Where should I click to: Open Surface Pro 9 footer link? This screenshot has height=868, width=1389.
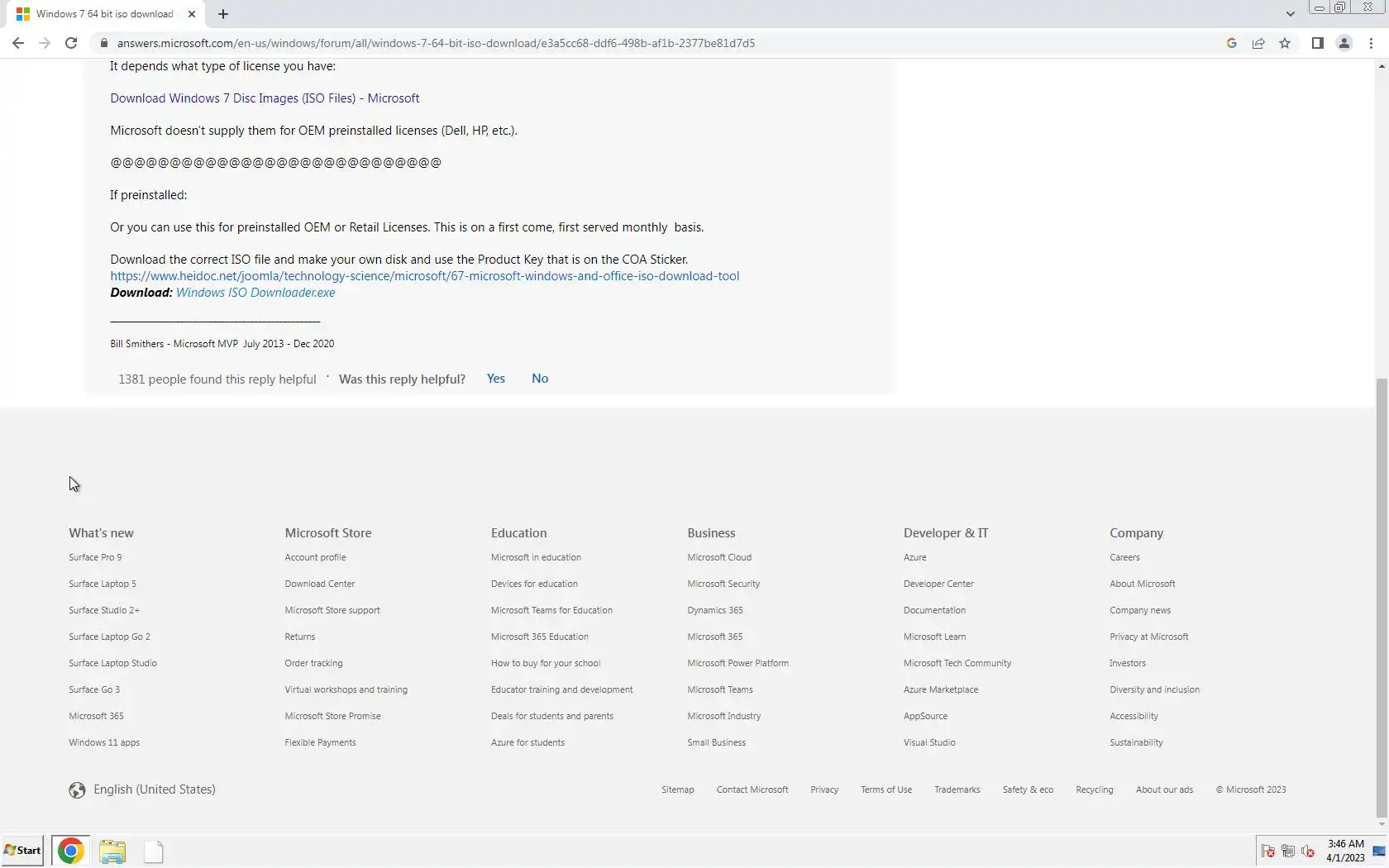[95, 557]
